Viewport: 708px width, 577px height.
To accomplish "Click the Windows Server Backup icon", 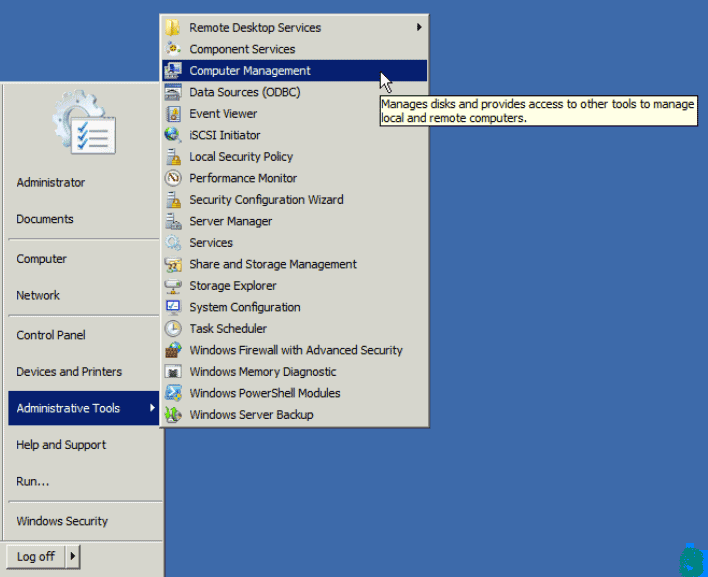I will (x=172, y=415).
